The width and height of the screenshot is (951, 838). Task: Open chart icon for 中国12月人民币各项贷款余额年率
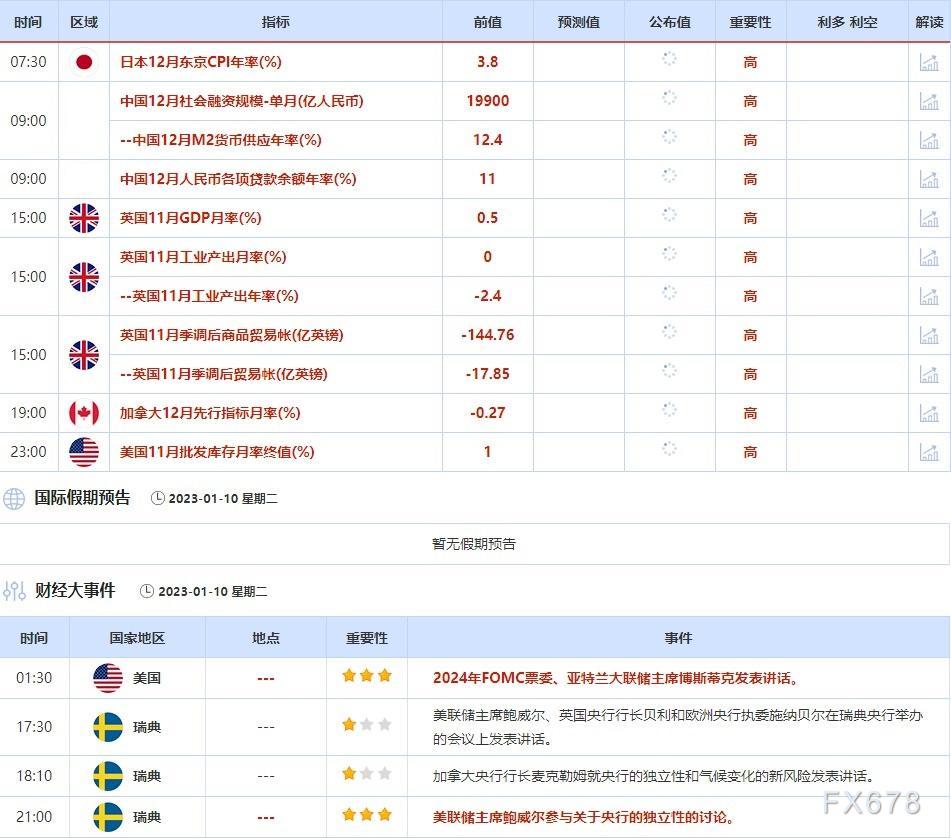(929, 179)
